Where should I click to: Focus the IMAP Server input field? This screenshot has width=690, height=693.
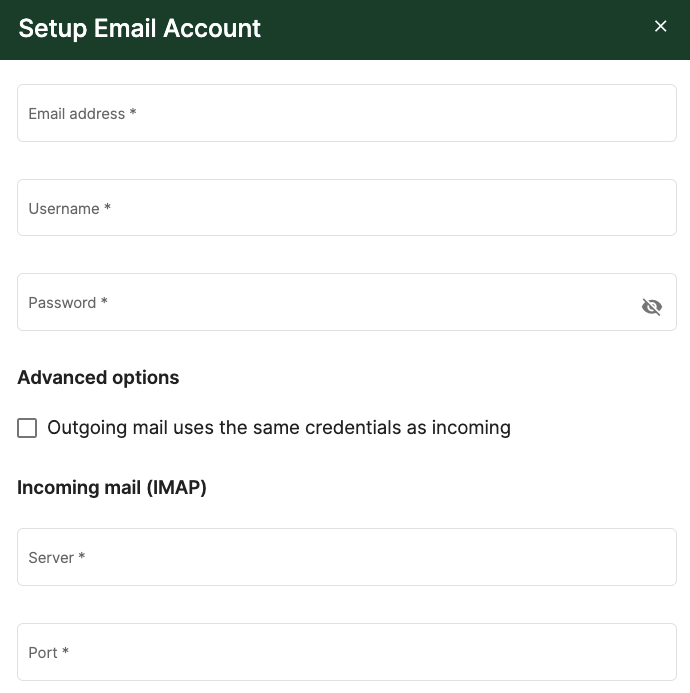[347, 557]
